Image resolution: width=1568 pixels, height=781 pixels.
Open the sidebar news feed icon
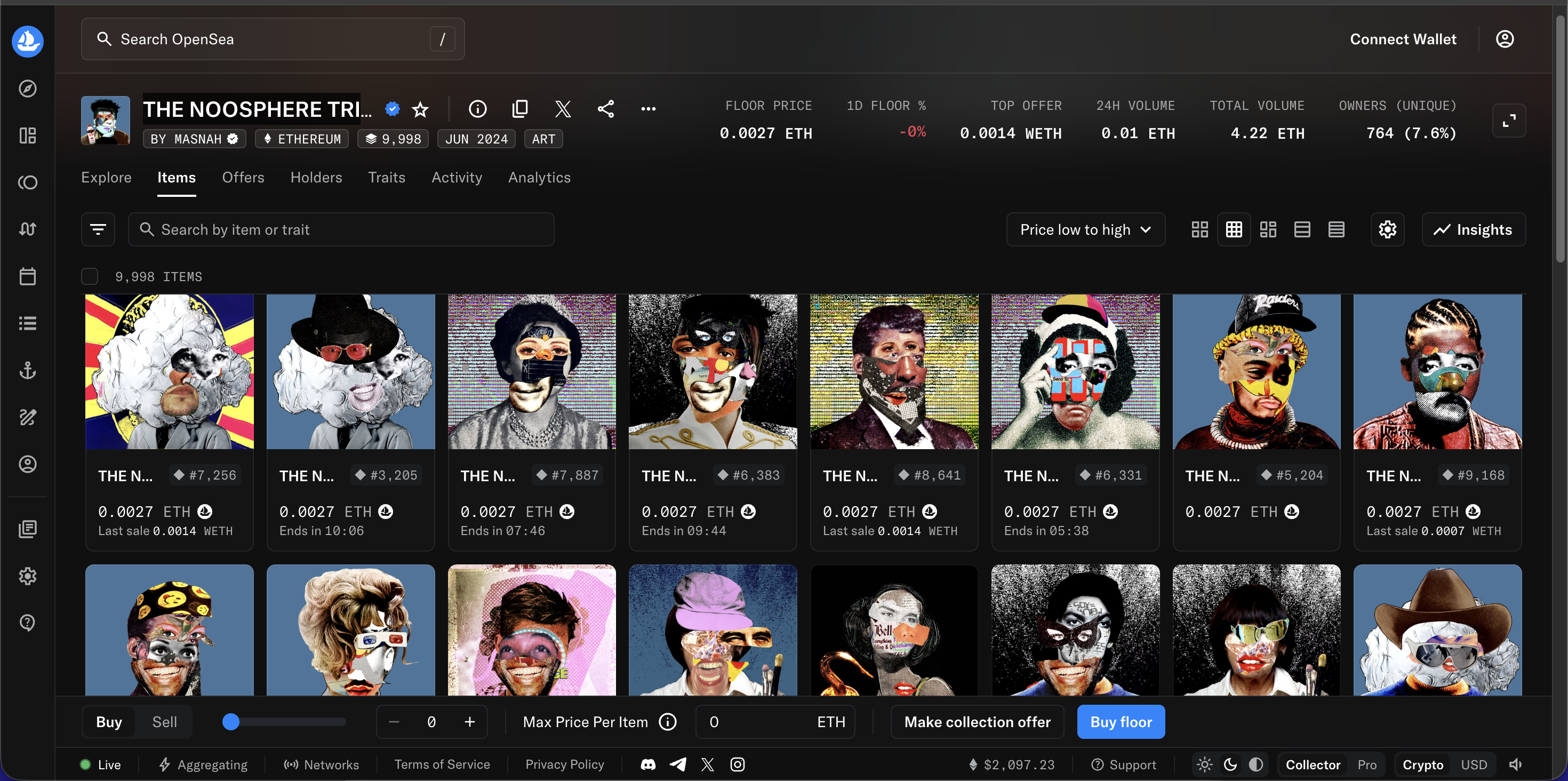click(27, 529)
